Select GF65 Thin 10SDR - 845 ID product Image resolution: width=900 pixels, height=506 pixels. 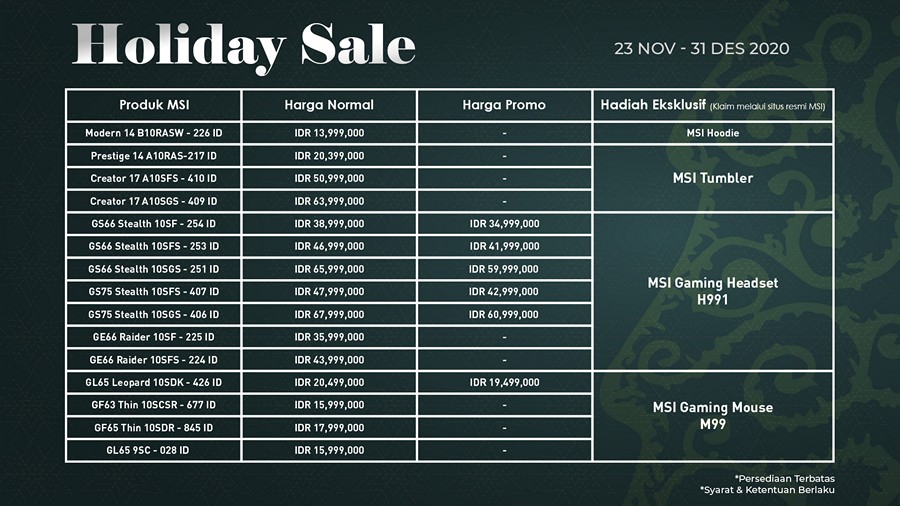[154, 428]
